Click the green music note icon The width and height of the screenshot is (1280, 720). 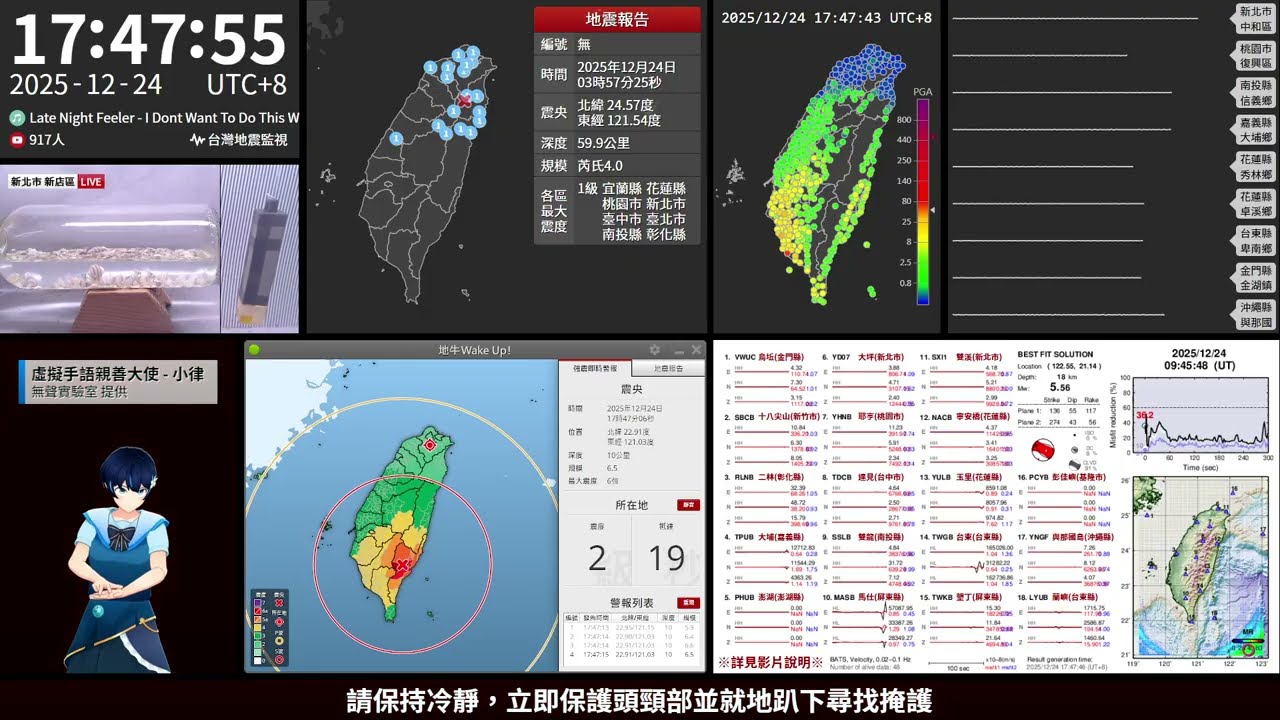tap(17, 118)
